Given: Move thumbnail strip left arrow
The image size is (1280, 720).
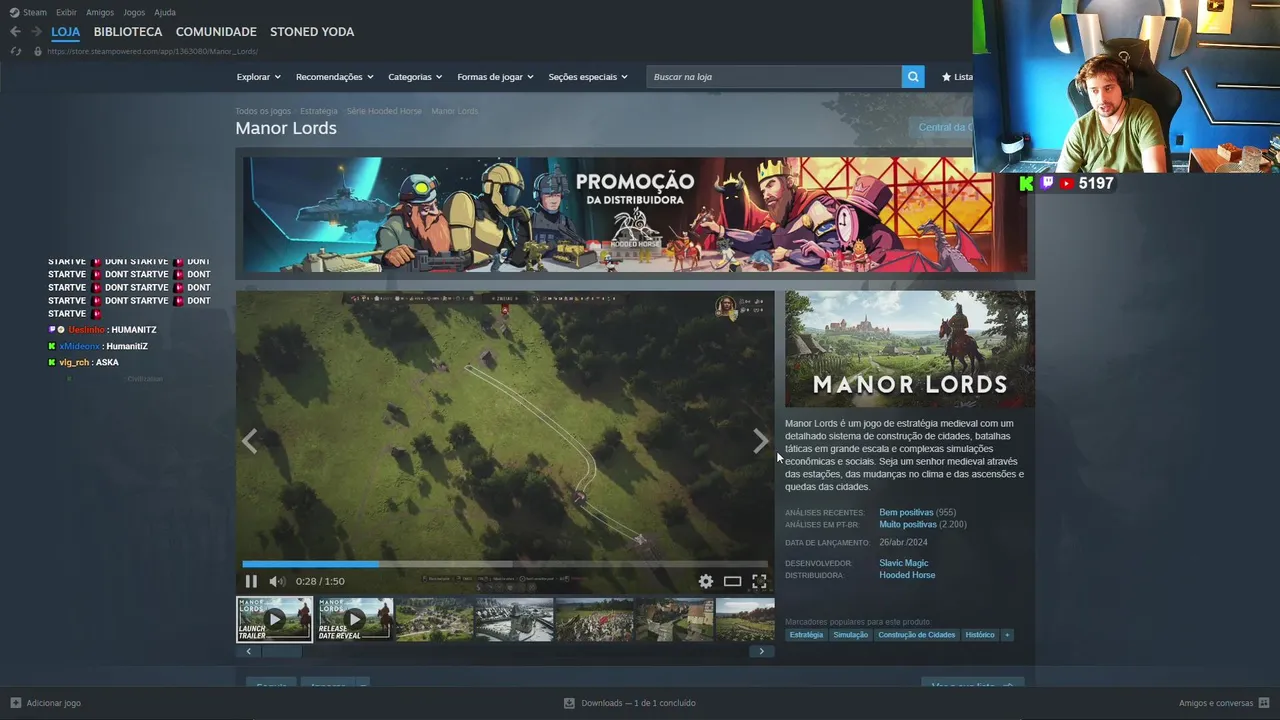Looking at the screenshot, I should point(248,651).
